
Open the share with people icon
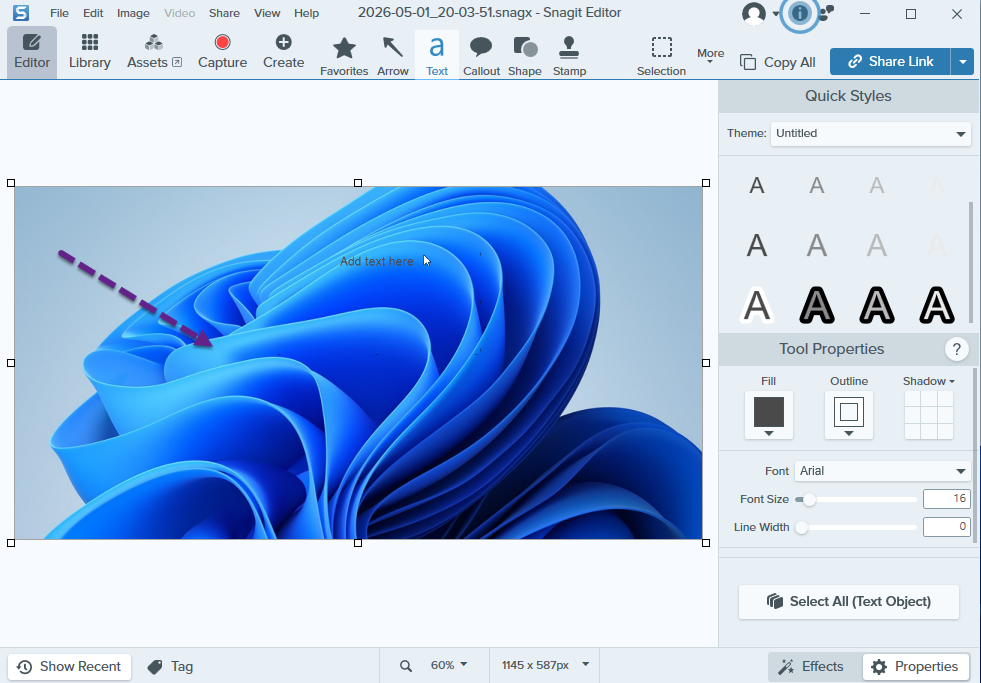pyautogui.click(x=826, y=13)
